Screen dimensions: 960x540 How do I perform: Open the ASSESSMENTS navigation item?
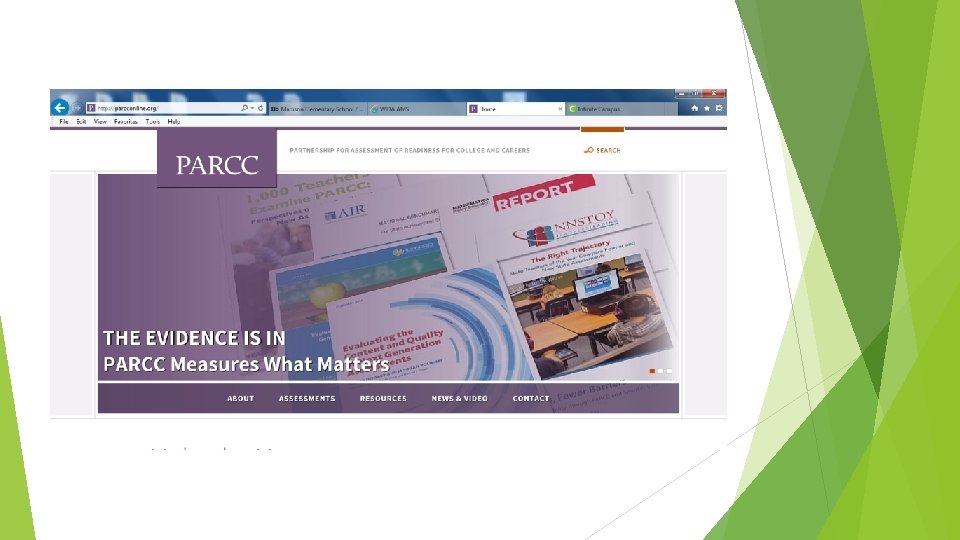307,399
